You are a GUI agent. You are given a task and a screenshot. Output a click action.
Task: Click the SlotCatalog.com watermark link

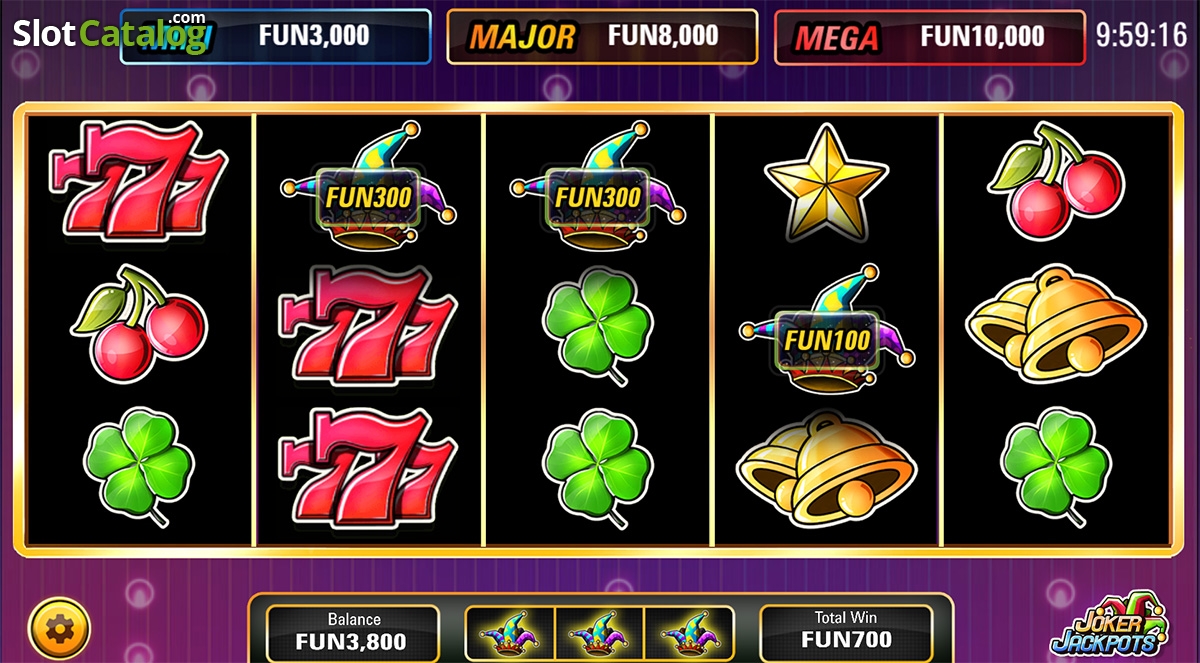[110, 34]
